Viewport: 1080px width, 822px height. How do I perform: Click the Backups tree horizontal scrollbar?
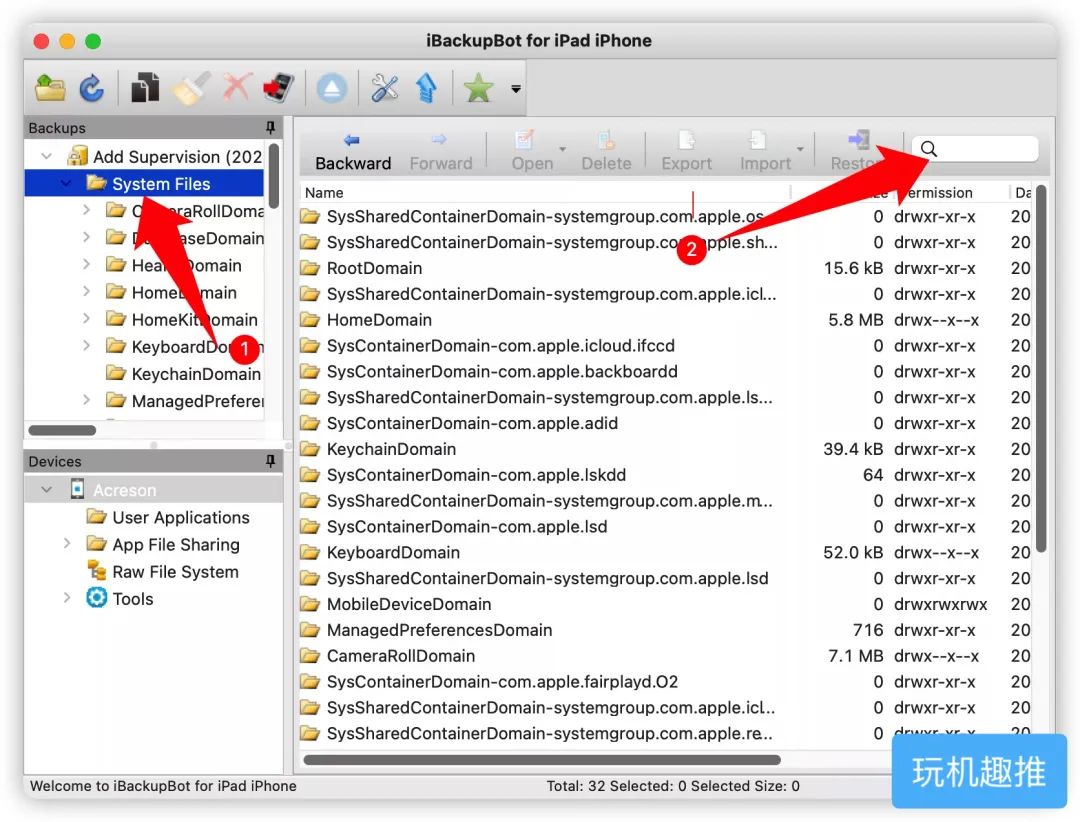(x=62, y=430)
